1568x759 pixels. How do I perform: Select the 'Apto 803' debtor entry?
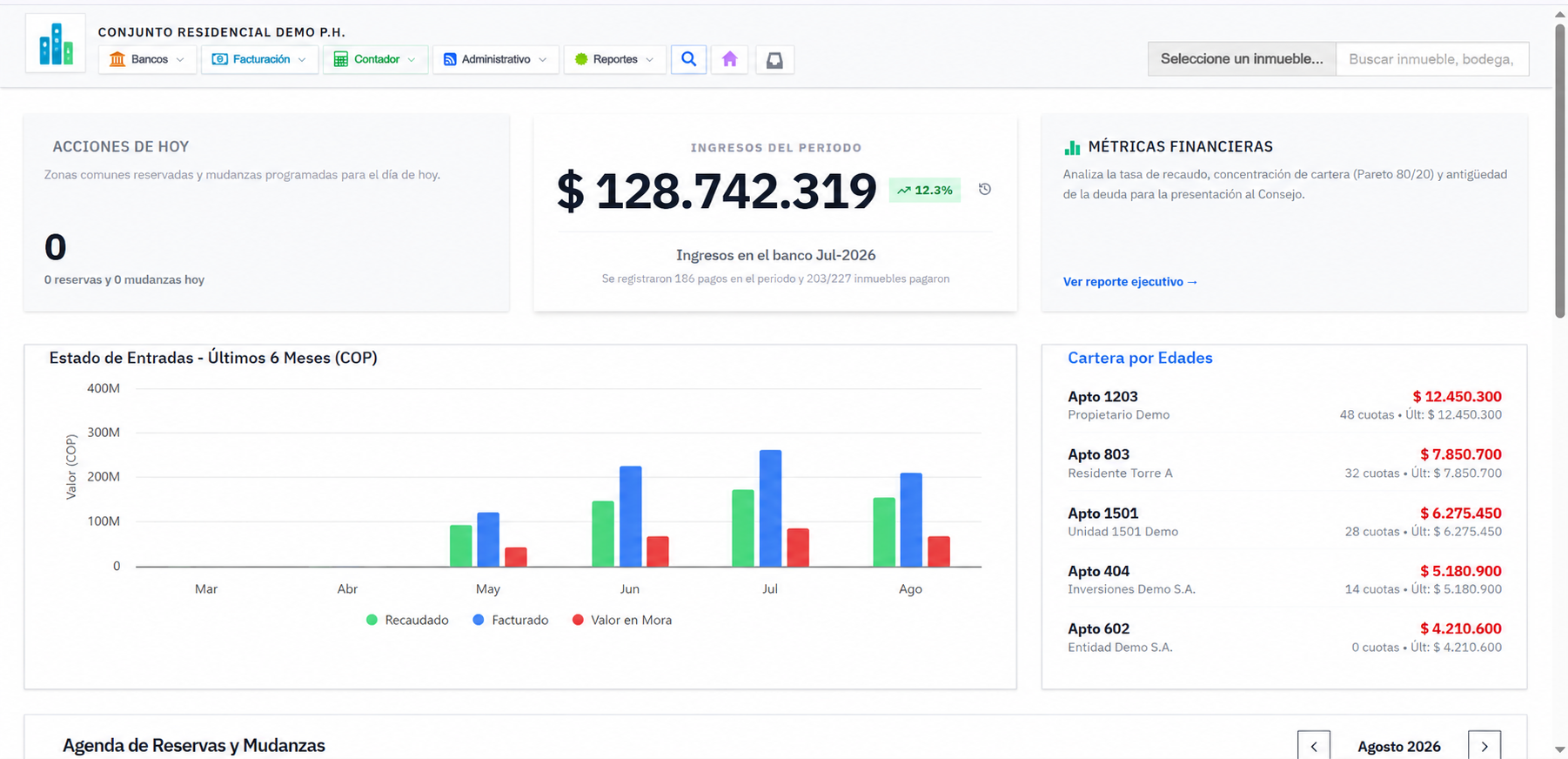point(1284,463)
